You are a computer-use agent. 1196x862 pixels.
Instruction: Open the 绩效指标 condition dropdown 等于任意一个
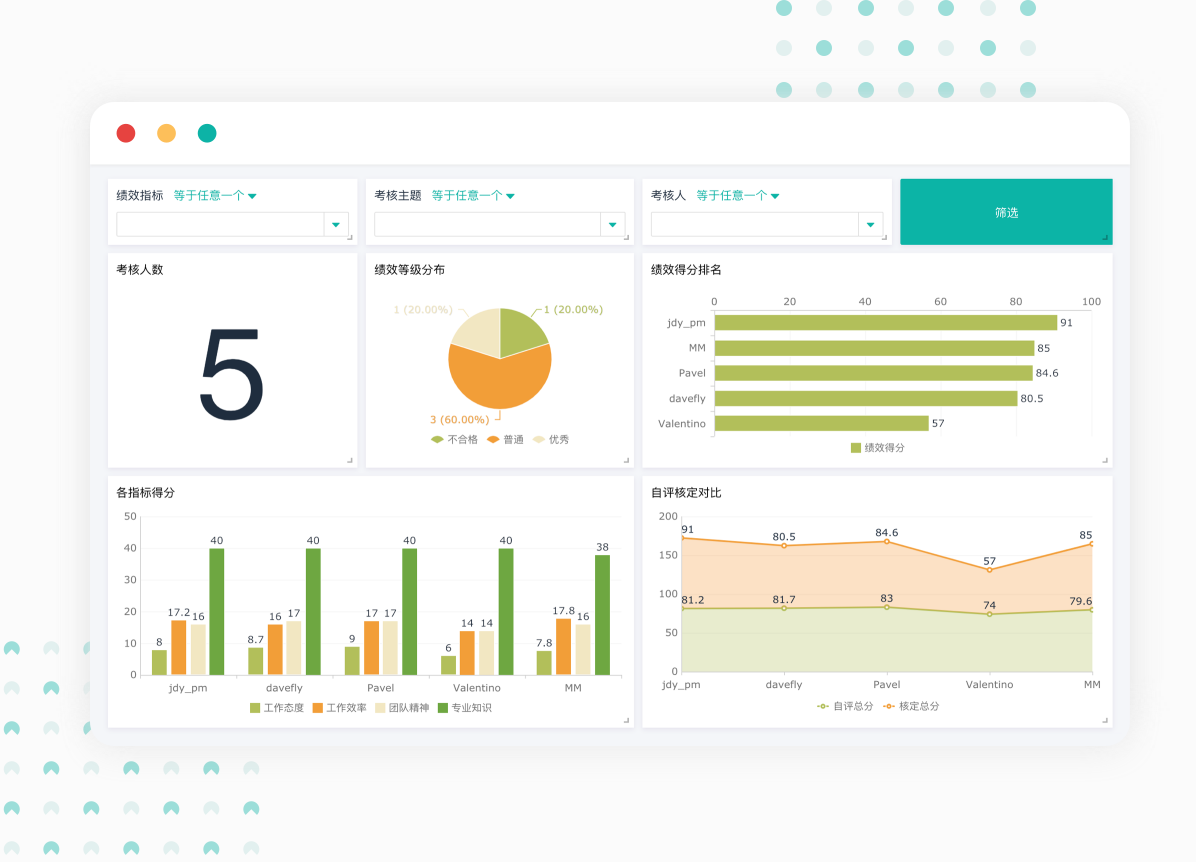tap(215, 196)
